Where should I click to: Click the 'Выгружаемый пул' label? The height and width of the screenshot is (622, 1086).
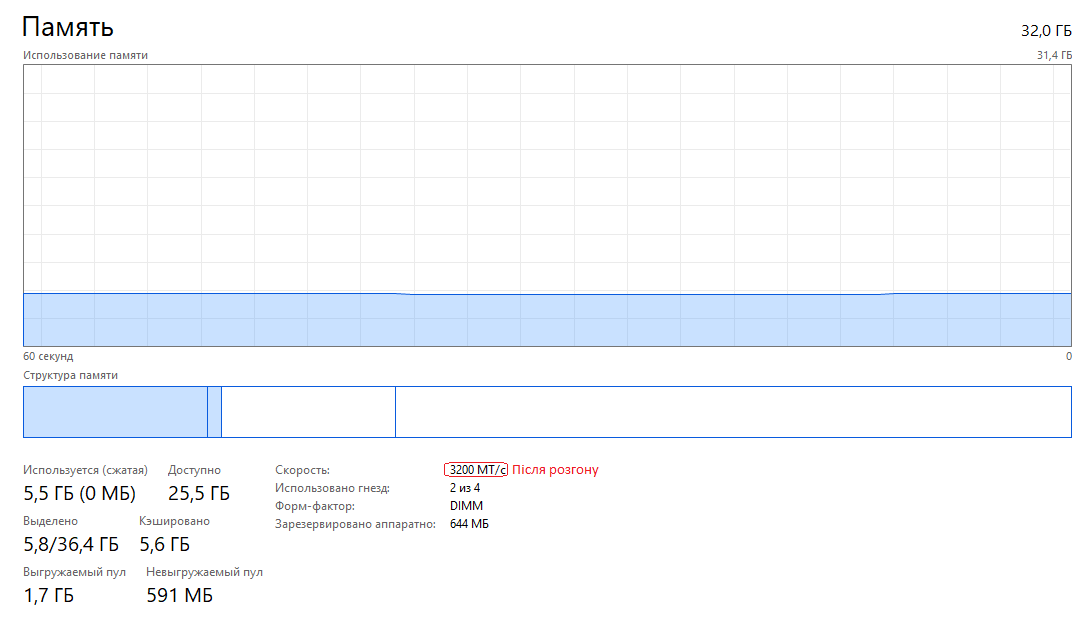[74, 572]
